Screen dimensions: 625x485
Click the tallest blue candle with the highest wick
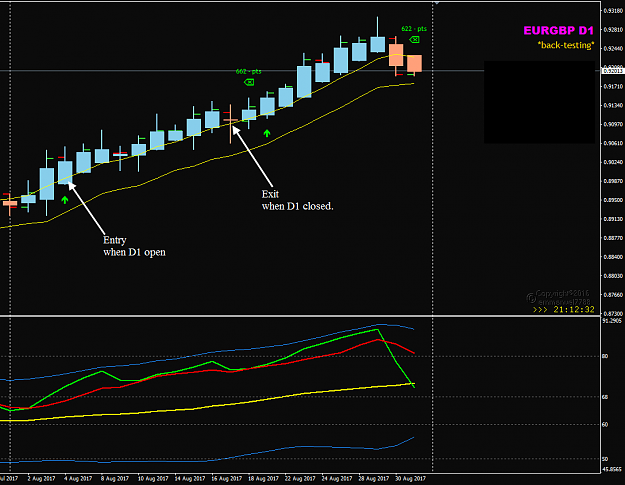tap(377, 44)
